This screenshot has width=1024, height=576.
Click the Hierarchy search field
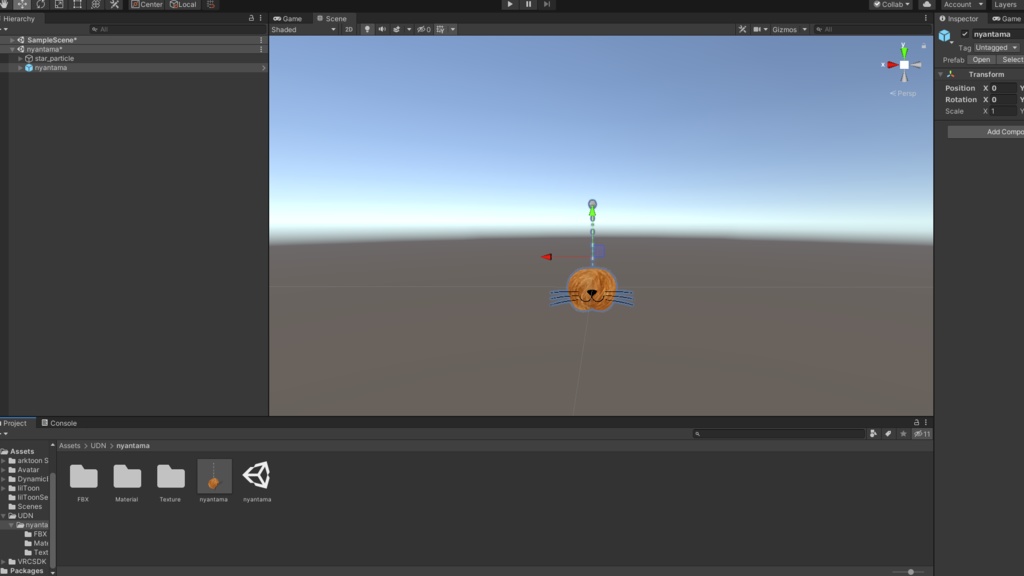(176, 29)
